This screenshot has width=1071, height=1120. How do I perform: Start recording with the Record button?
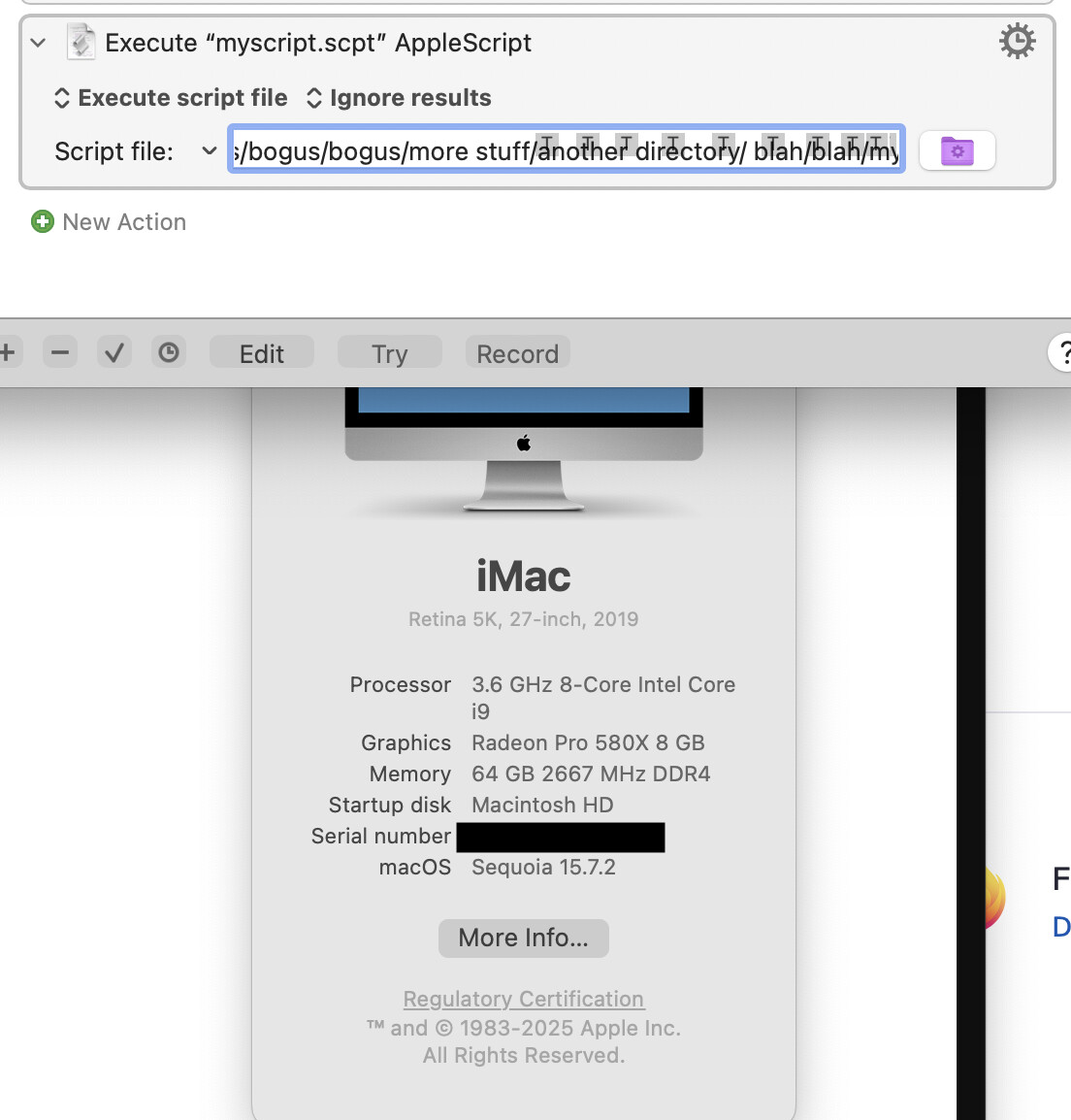[x=517, y=353]
